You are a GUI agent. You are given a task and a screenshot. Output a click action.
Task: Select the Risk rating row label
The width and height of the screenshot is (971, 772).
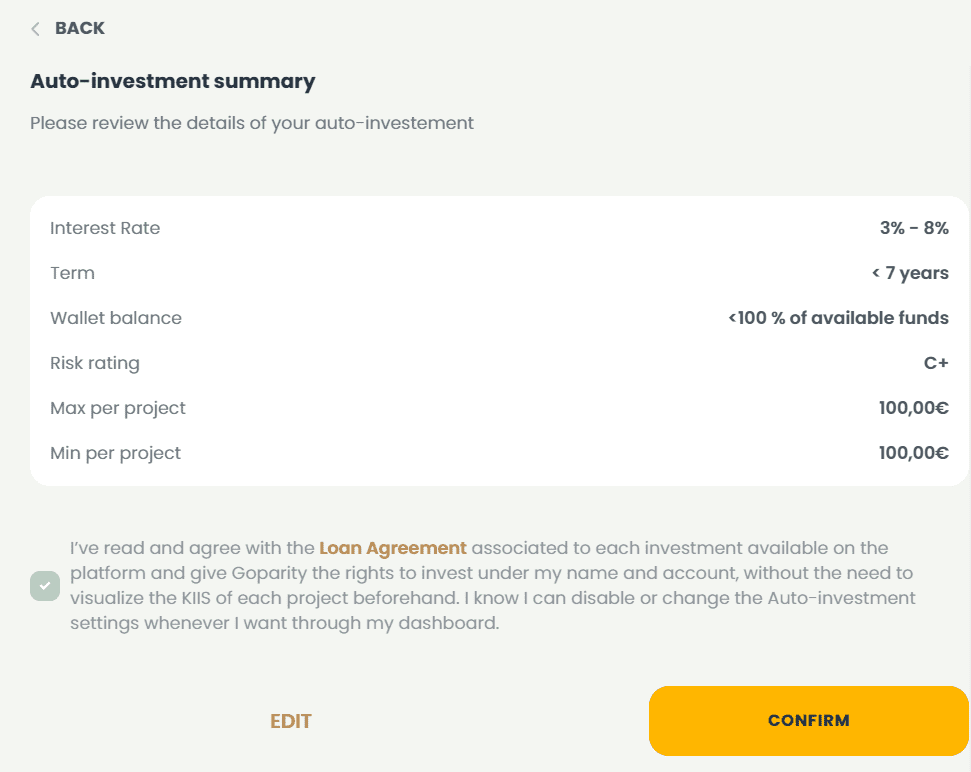[95, 363]
